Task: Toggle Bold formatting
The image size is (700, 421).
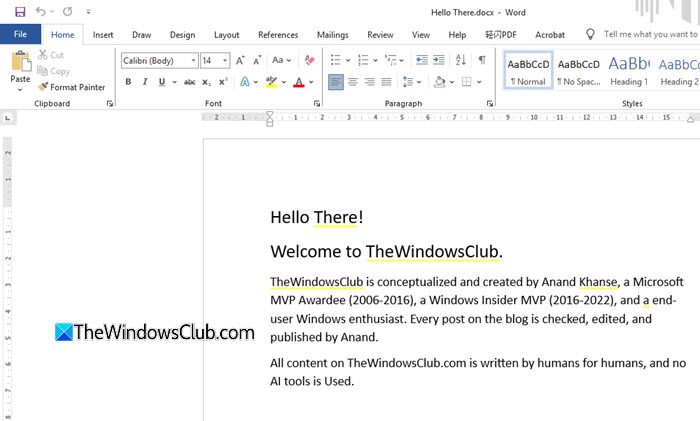Action: 128,82
